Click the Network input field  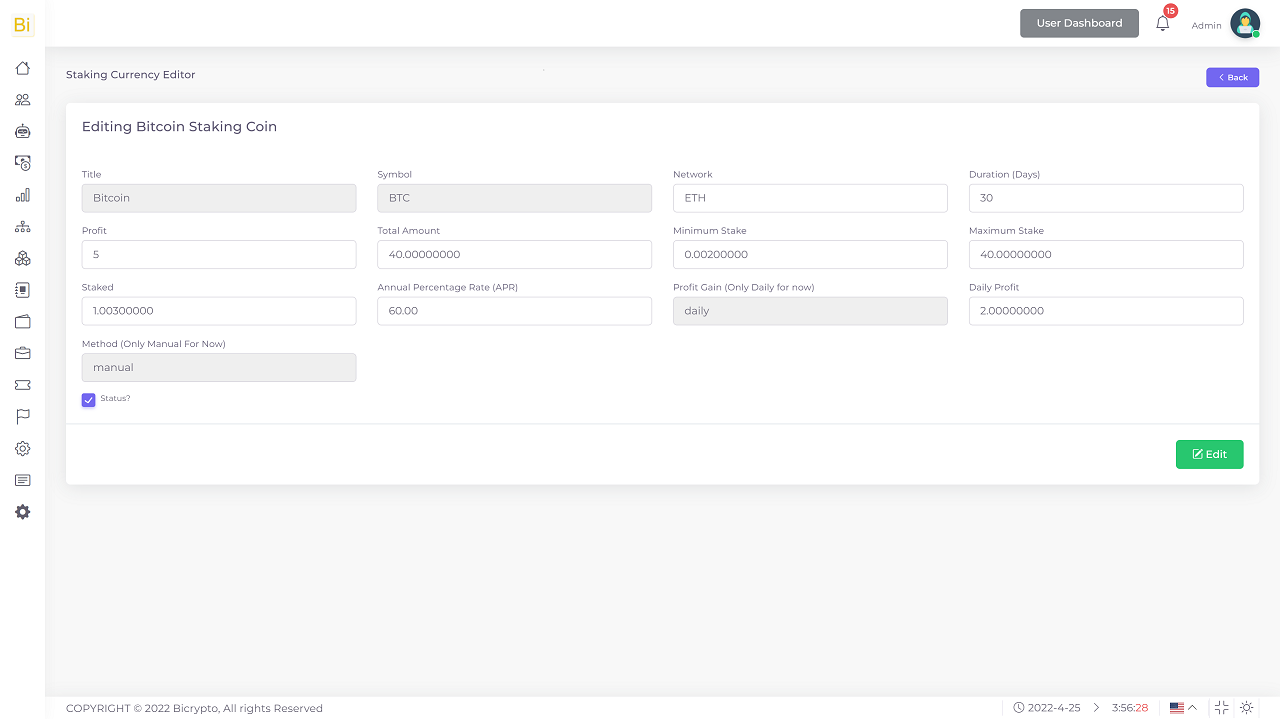point(810,198)
